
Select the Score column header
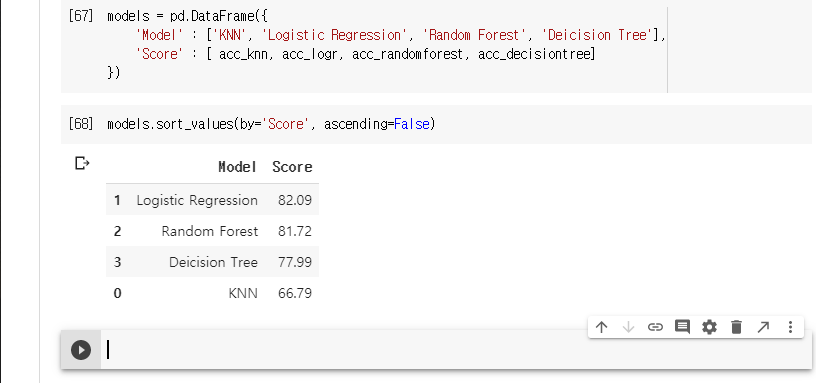tap(292, 167)
